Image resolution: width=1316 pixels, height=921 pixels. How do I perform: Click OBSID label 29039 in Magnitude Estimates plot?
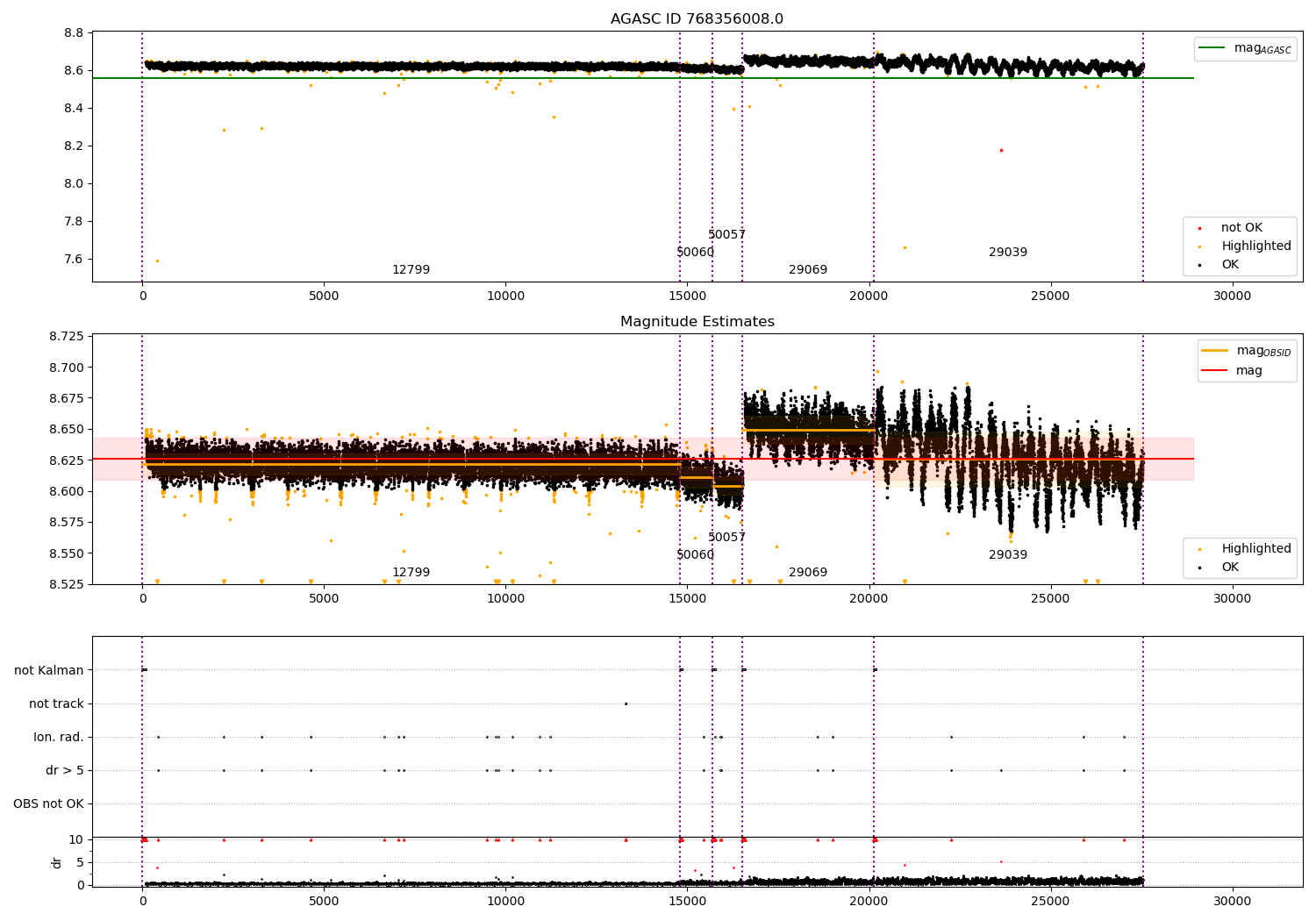pos(1008,555)
